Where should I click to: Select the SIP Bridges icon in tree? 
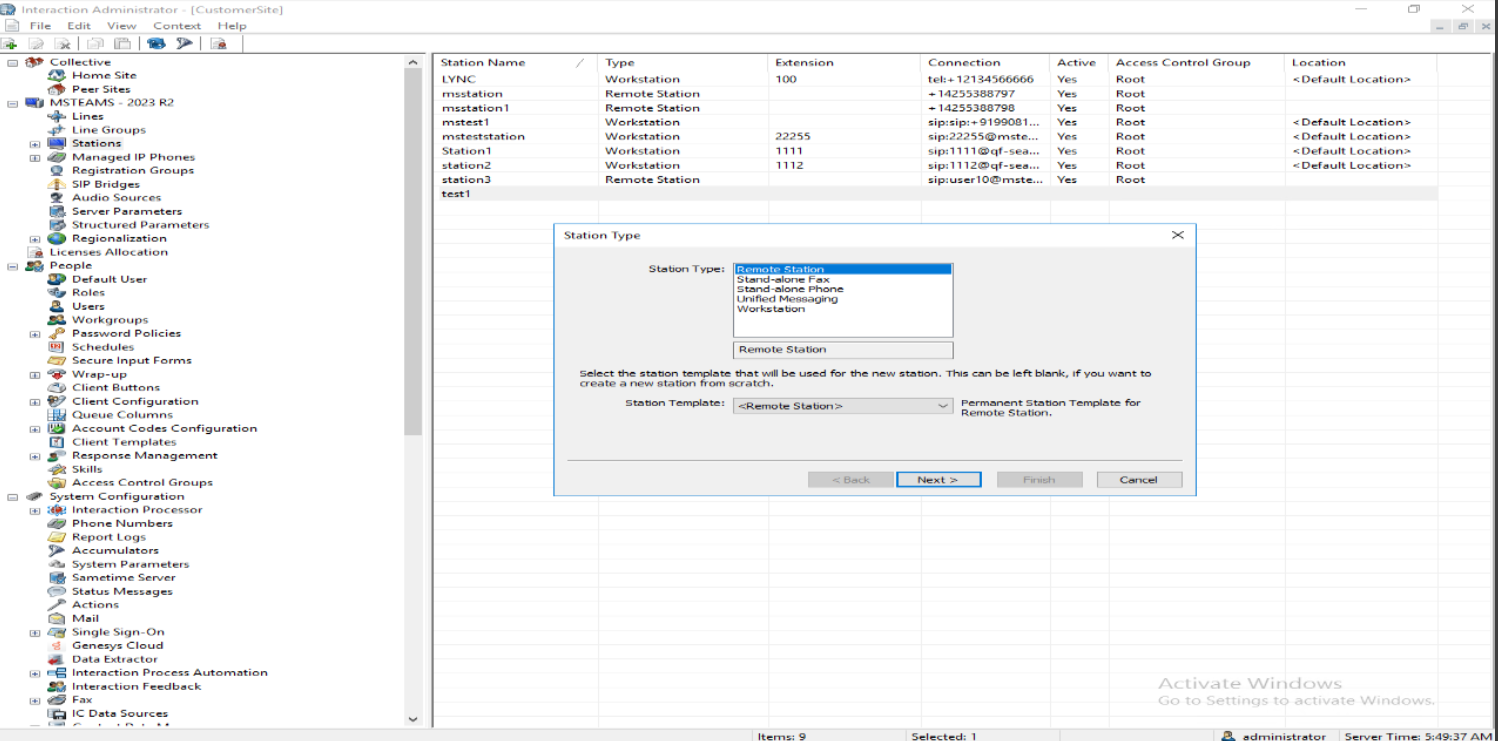tap(56, 184)
